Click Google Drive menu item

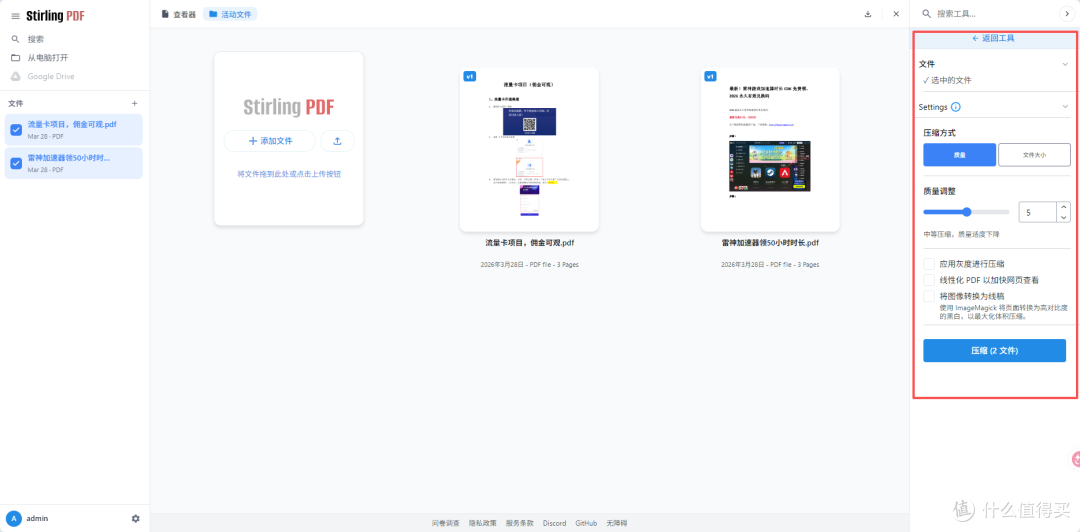click(51, 76)
